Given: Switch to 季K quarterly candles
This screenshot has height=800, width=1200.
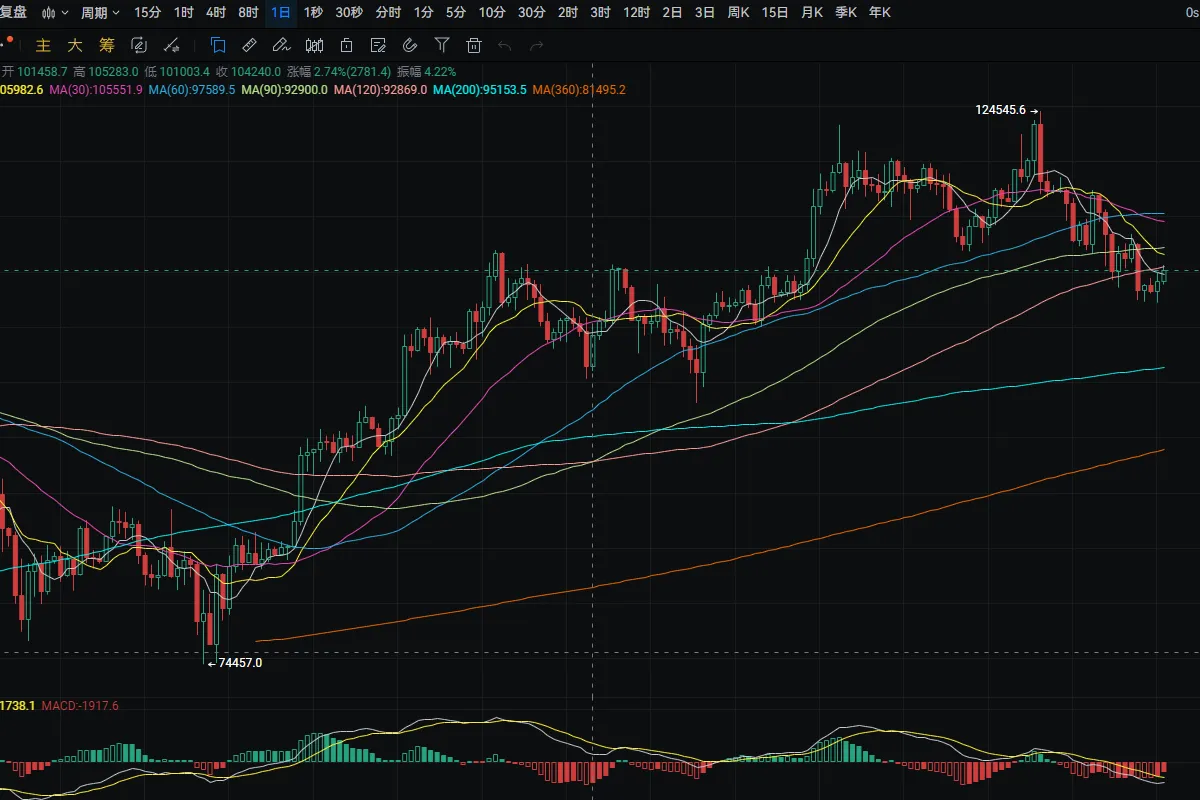Looking at the screenshot, I should [x=846, y=13].
